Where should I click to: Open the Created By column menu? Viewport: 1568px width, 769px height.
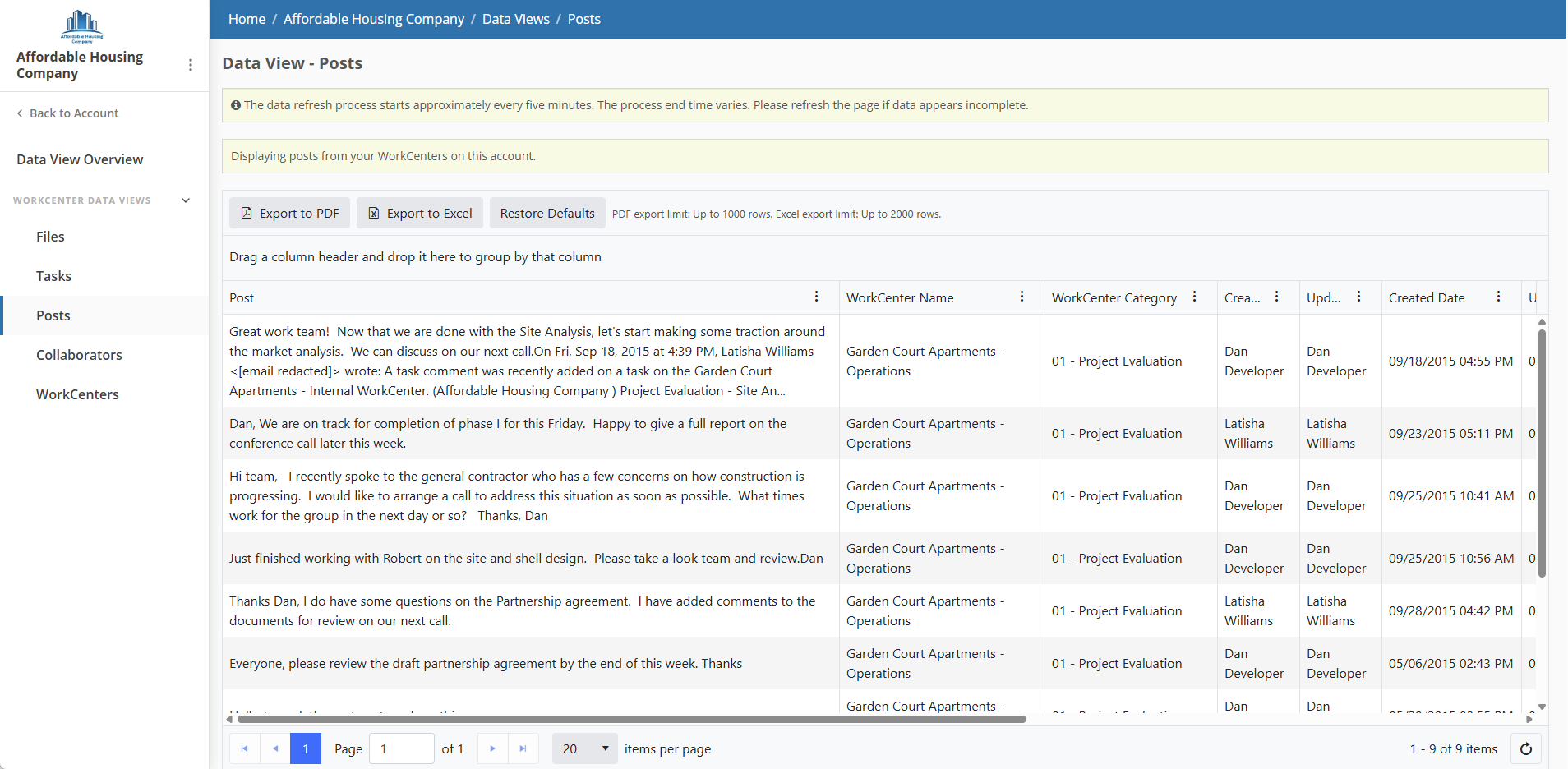[x=1276, y=297]
